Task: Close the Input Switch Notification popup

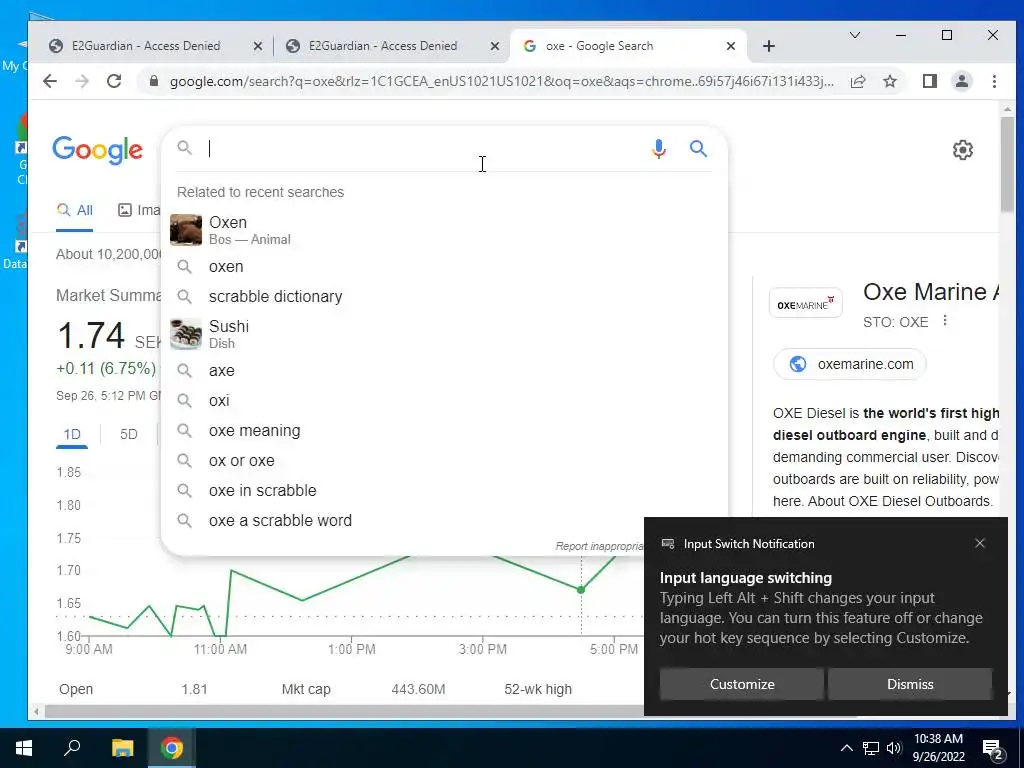Action: [x=980, y=543]
